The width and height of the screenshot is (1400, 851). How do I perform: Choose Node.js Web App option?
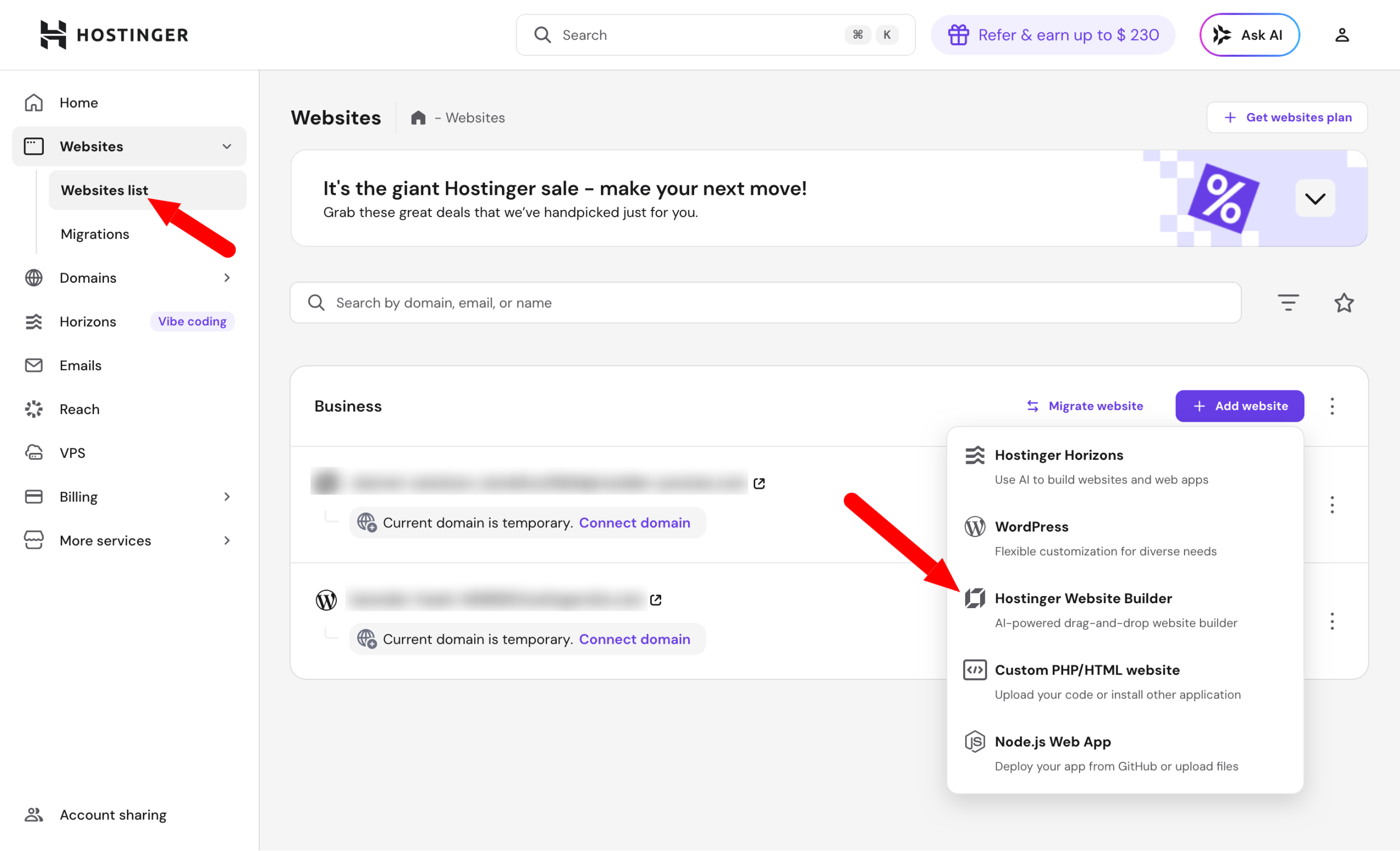1124,753
